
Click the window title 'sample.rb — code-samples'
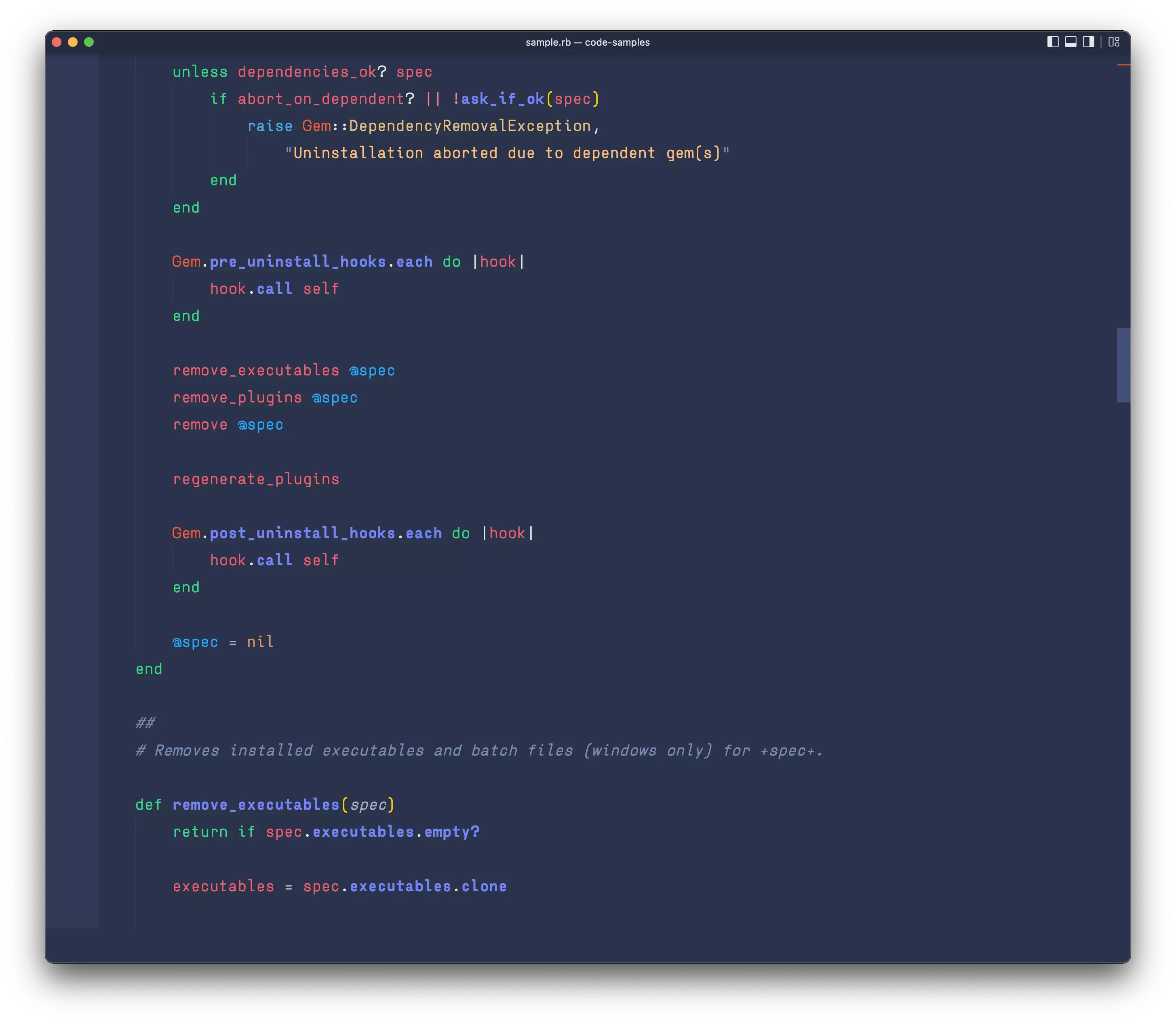[x=588, y=42]
